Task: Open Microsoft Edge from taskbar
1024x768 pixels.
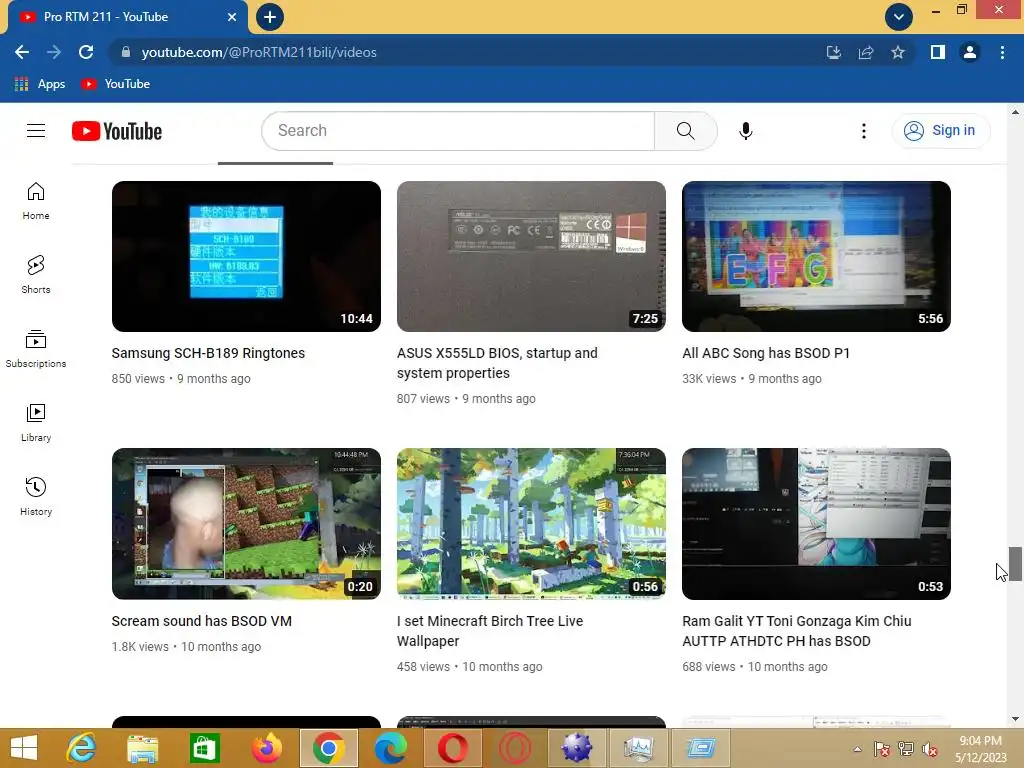Action: click(391, 748)
